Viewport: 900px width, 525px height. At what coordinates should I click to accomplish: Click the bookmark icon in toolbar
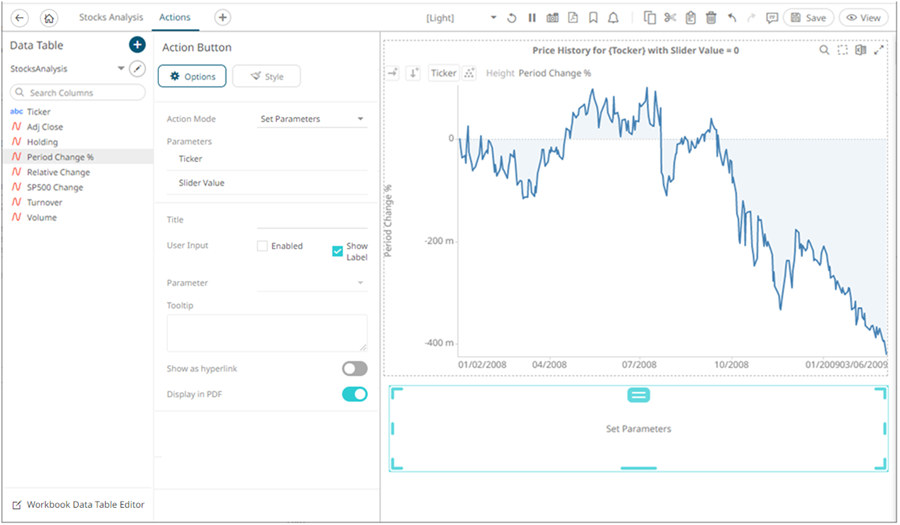point(593,18)
